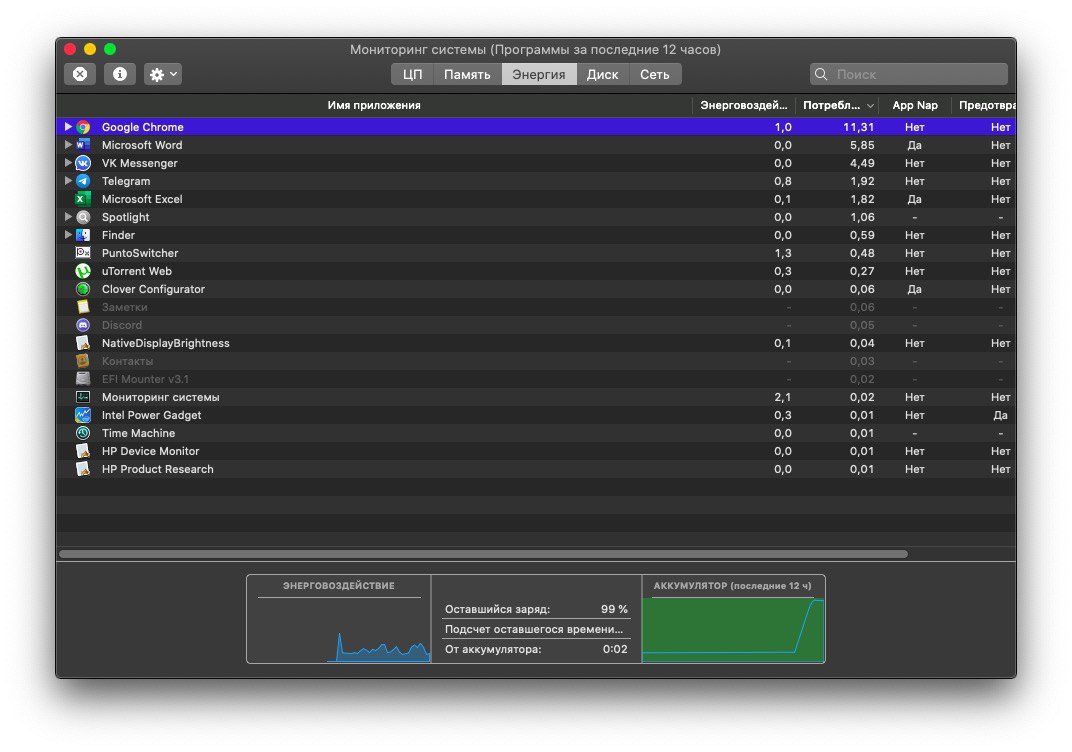Image resolution: width=1072 pixels, height=752 pixels.
Task: Open the process info (i) button
Action: coord(120,74)
